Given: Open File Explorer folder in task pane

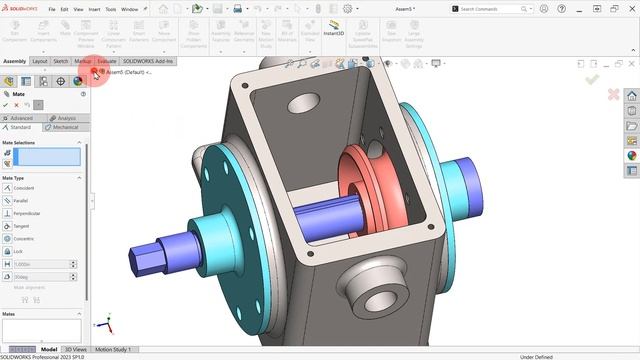Looking at the screenshot, I should point(632,126).
